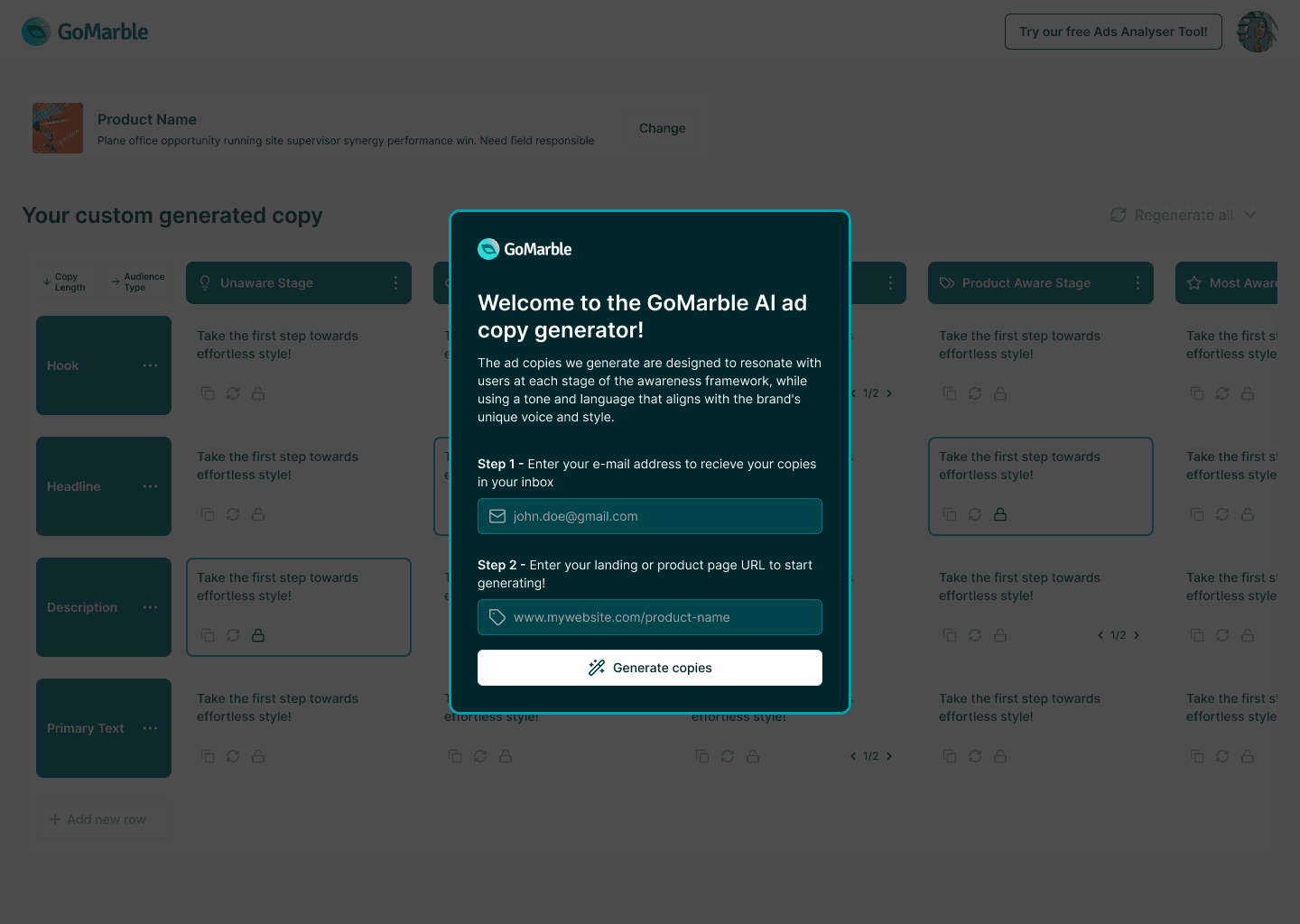The width and height of the screenshot is (1300, 924).
Task: Focus the e-mail address input field
Action: pyautogui.click(x=650, y=516)
